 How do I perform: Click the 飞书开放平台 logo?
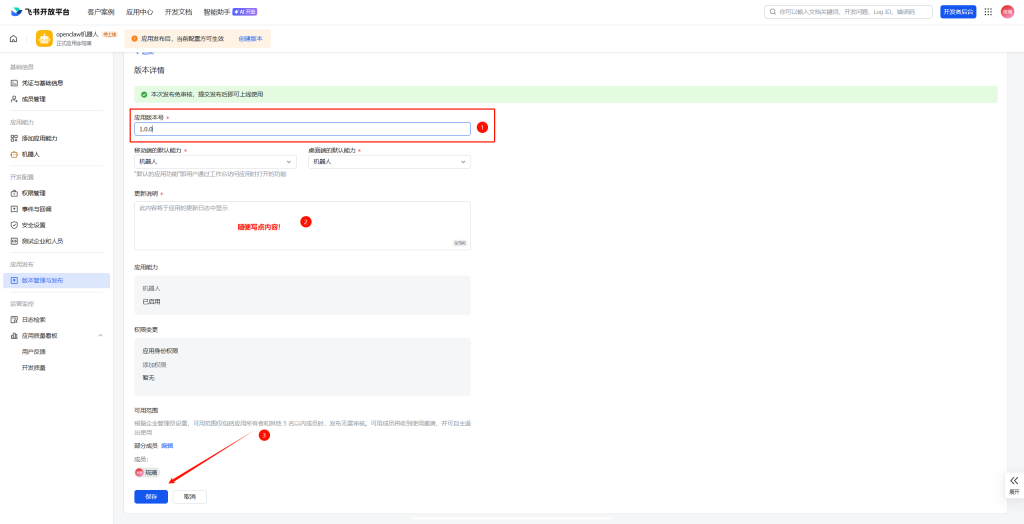41,12
